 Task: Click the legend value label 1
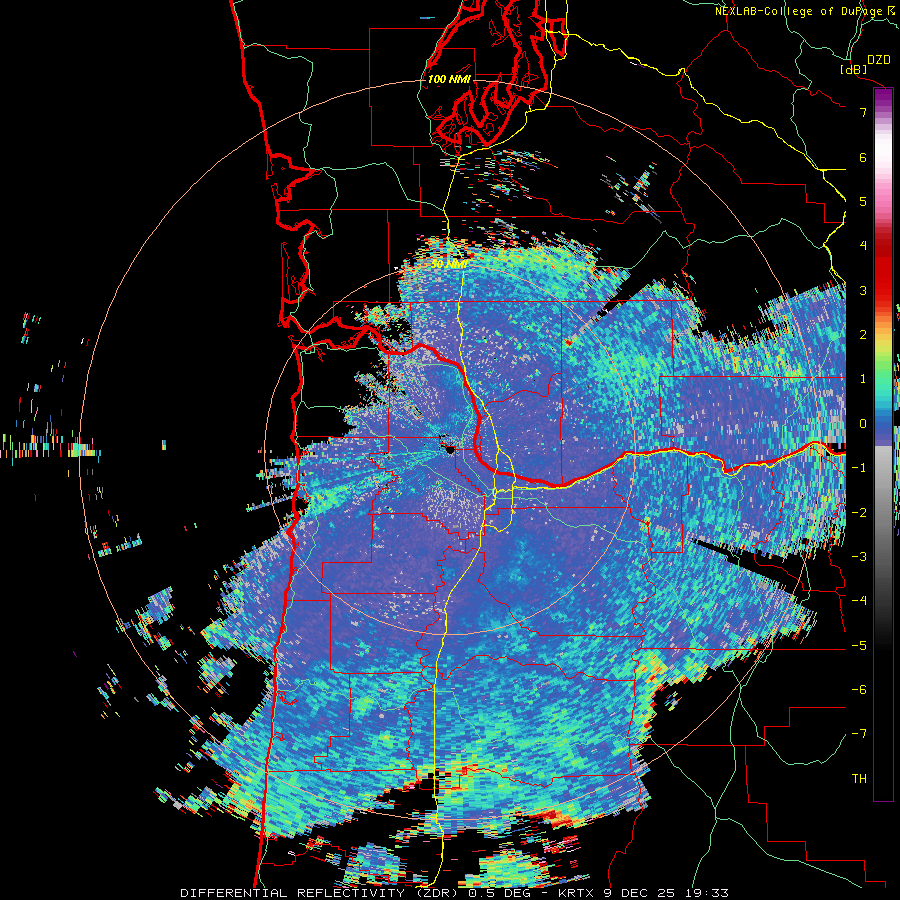(x=863, y=379)
